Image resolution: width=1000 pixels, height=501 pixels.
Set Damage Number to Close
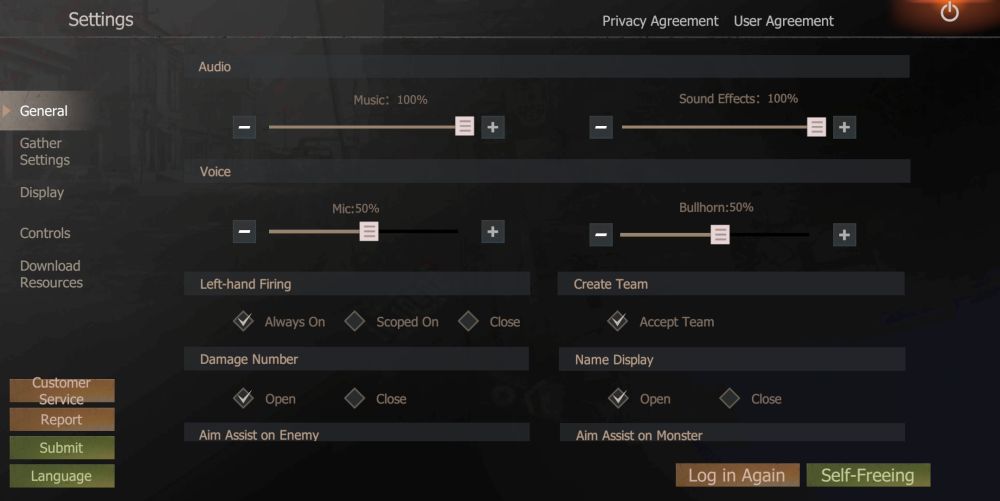pyautogui.click(x=355, y=398)
